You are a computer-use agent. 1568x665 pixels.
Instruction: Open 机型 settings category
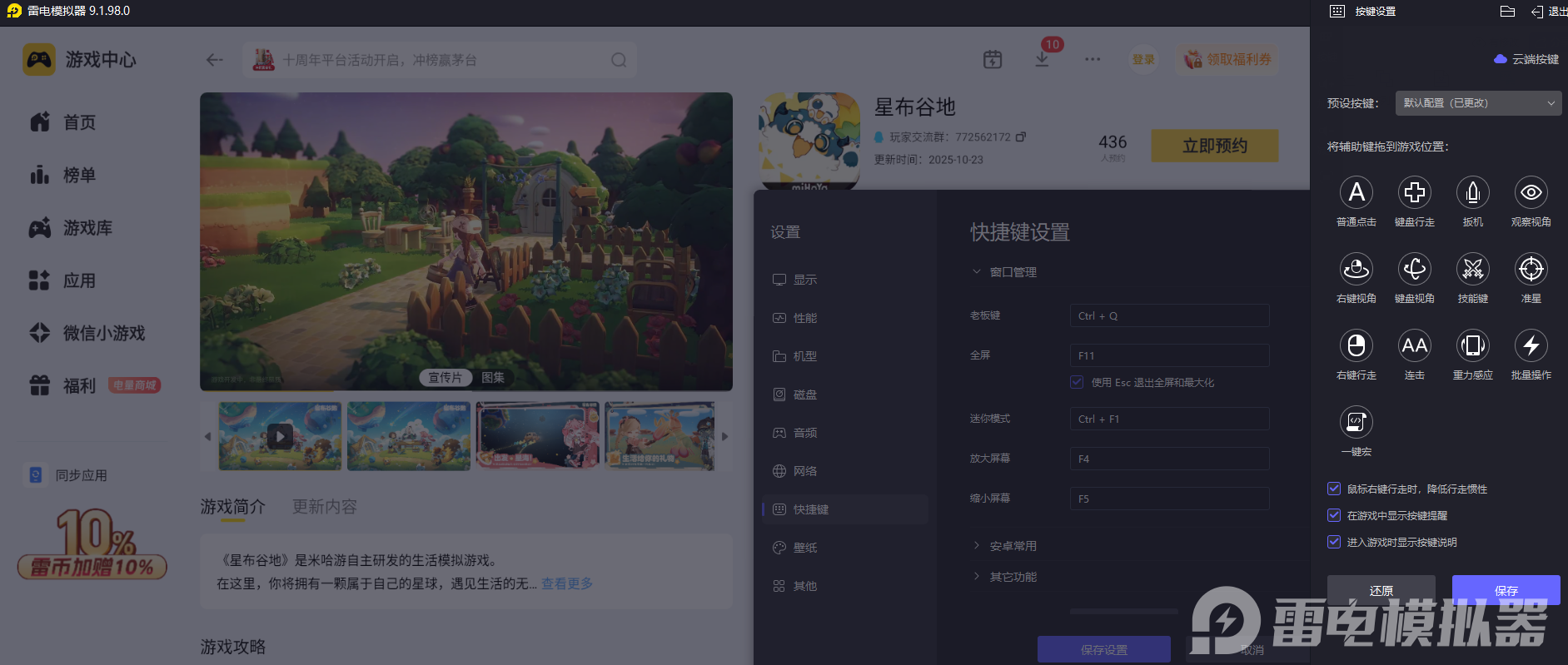tap(845, 356)
